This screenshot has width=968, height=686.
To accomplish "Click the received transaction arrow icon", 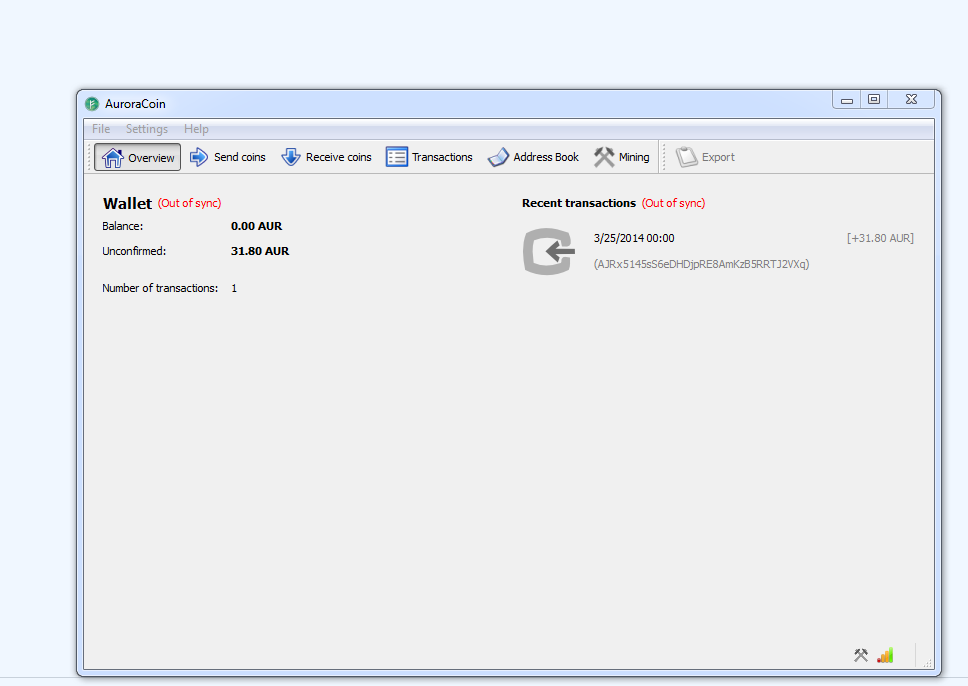I will click(549, 251).
